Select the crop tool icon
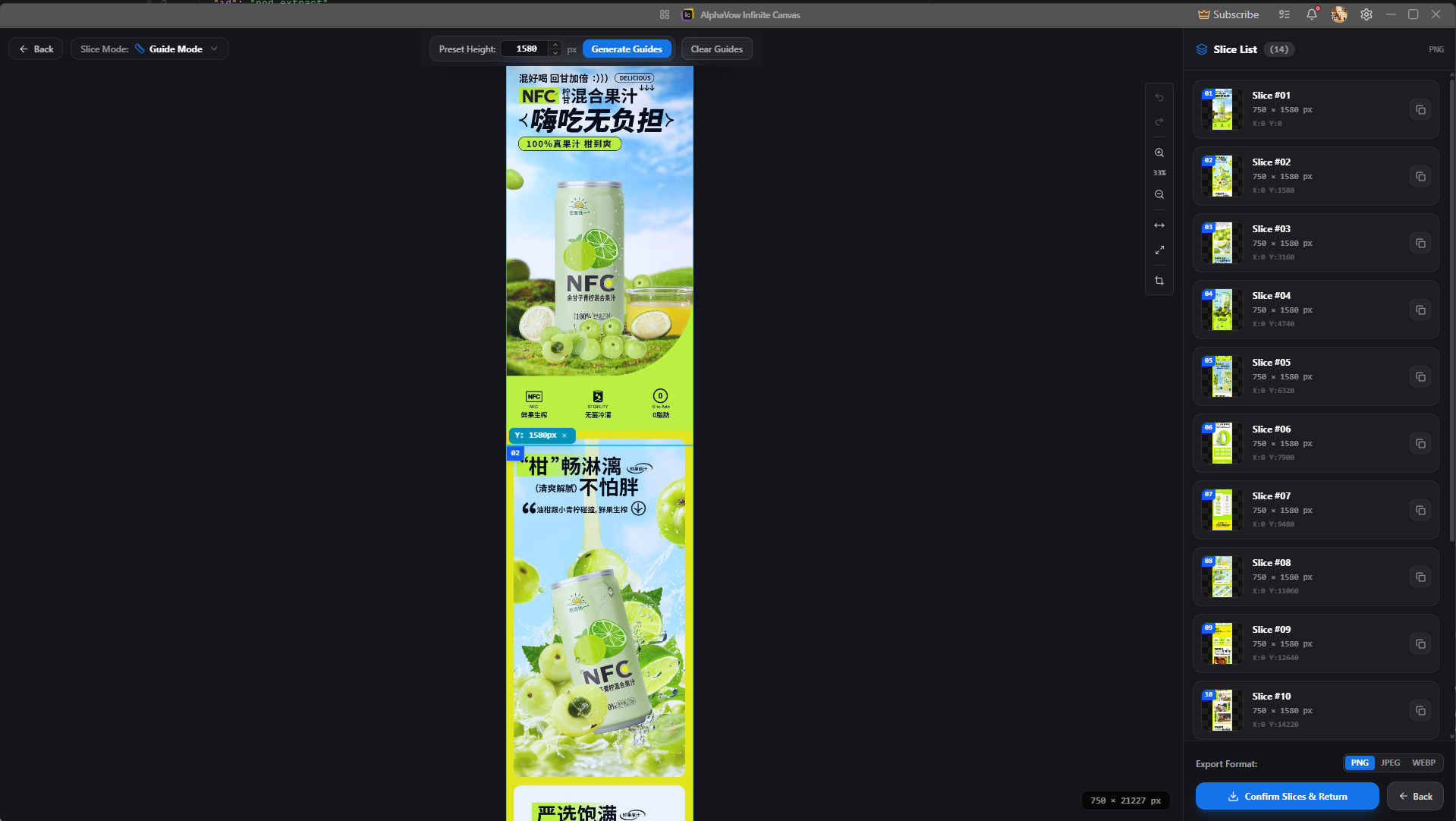This screenshot has width=1456, height=821. (1159, 281)
